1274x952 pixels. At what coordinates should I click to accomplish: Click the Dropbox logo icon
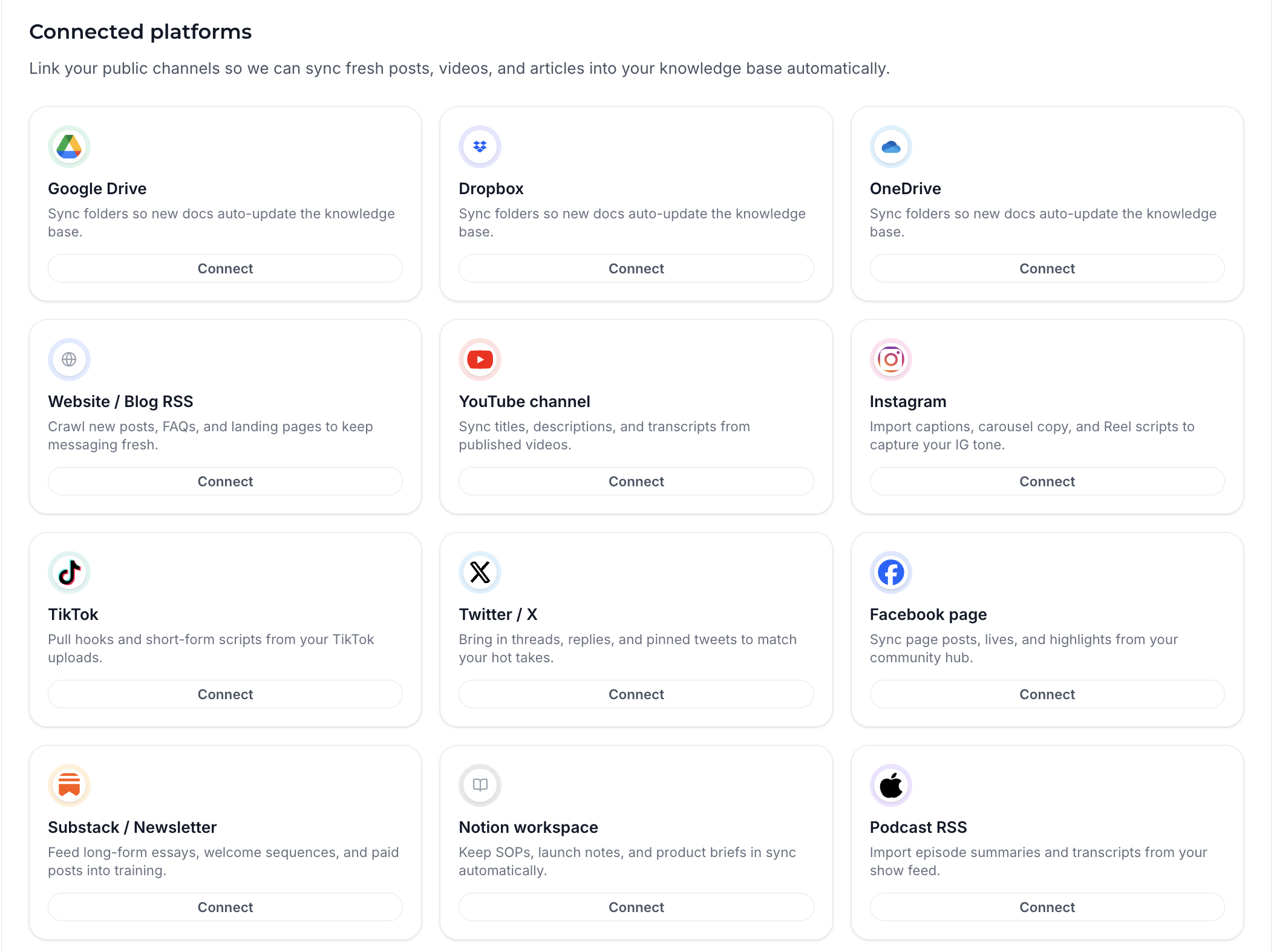click(480, 146)
